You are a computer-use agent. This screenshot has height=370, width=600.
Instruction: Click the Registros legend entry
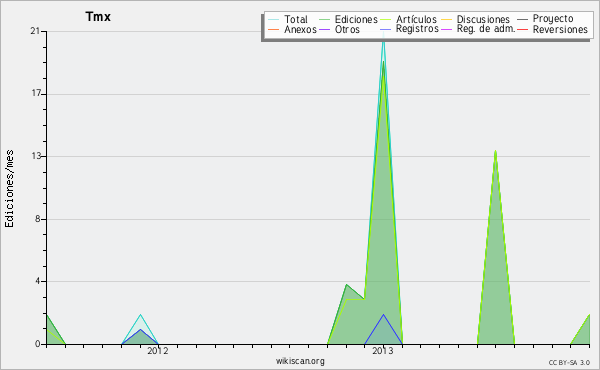tap(409, 29)
